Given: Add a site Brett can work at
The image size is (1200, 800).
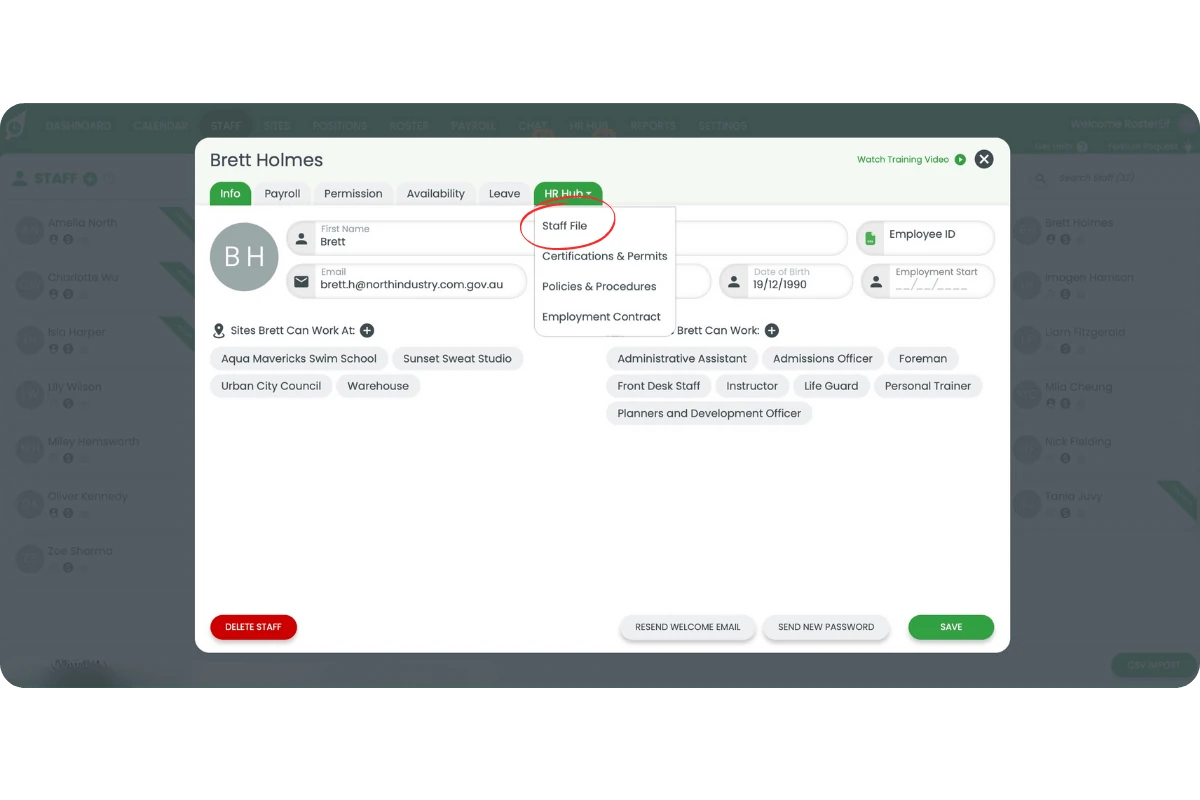Looking at the screenshot, I should click(x=367, y=331).
